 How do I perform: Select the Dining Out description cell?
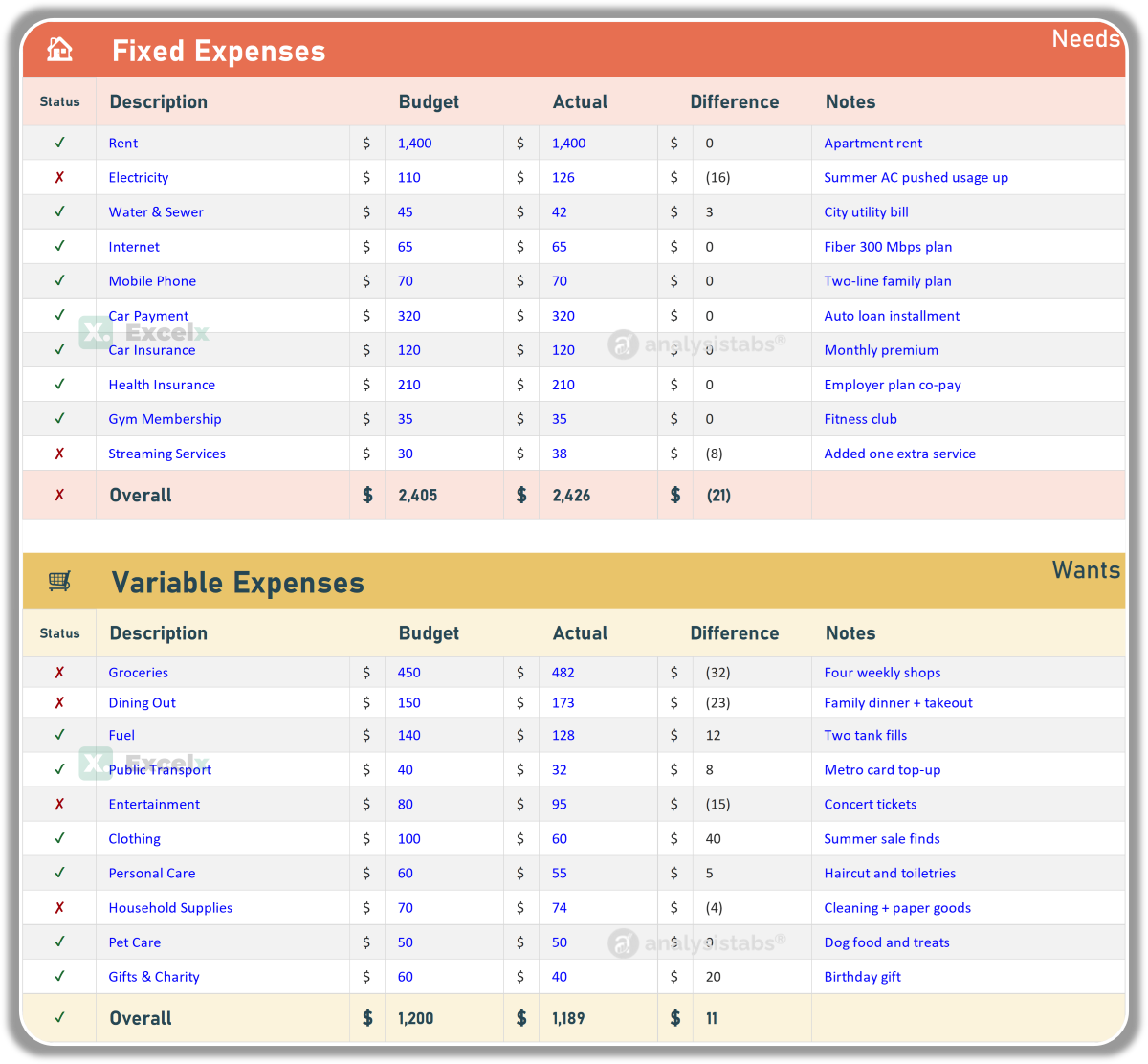223,702
